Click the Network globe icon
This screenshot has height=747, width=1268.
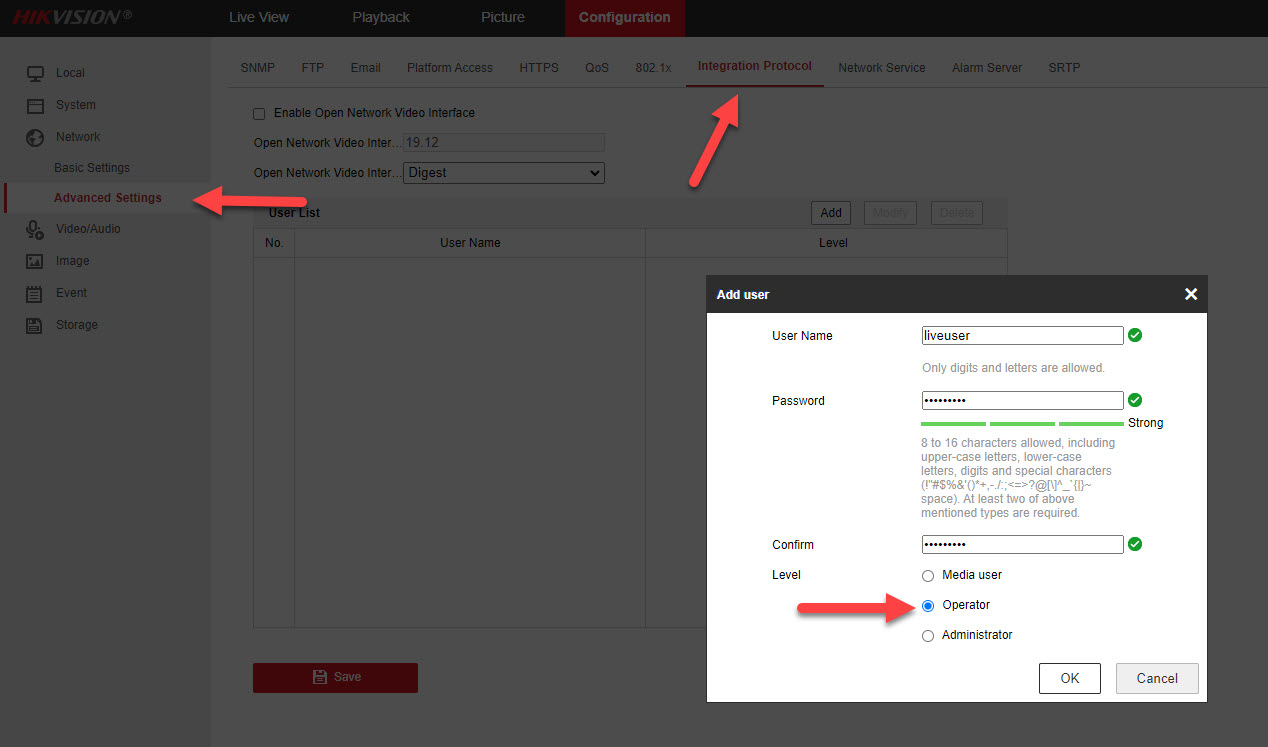(x=35, y=137)
